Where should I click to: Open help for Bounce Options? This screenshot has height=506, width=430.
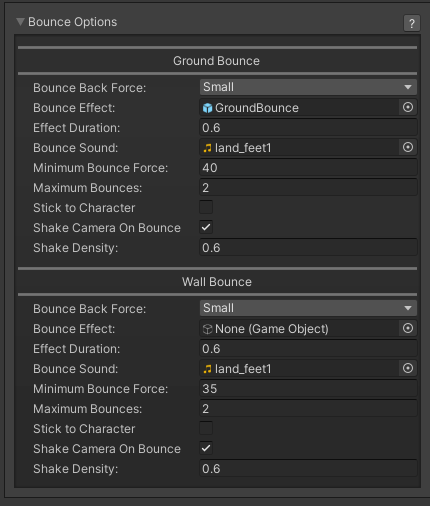[412, 23]
